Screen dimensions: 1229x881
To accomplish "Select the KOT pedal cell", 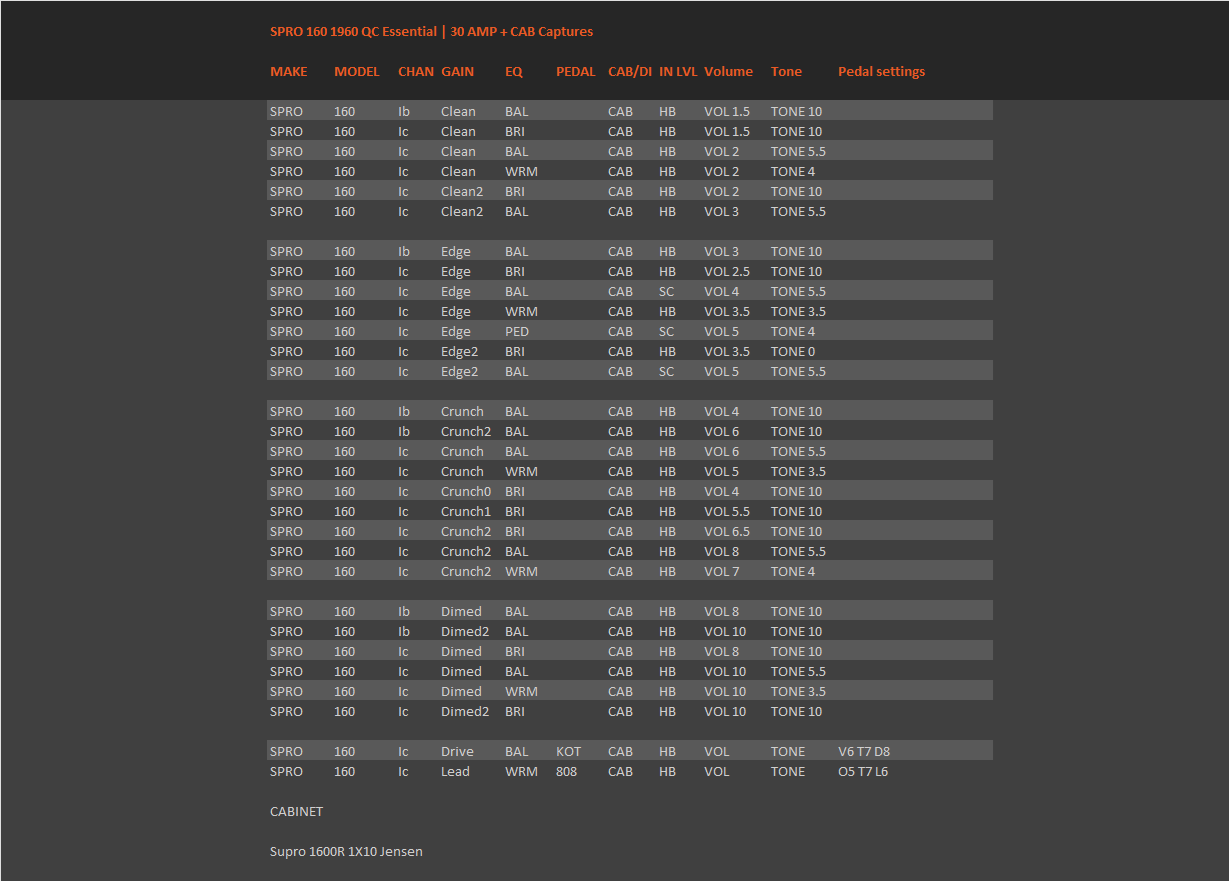I will coord(568,752).
